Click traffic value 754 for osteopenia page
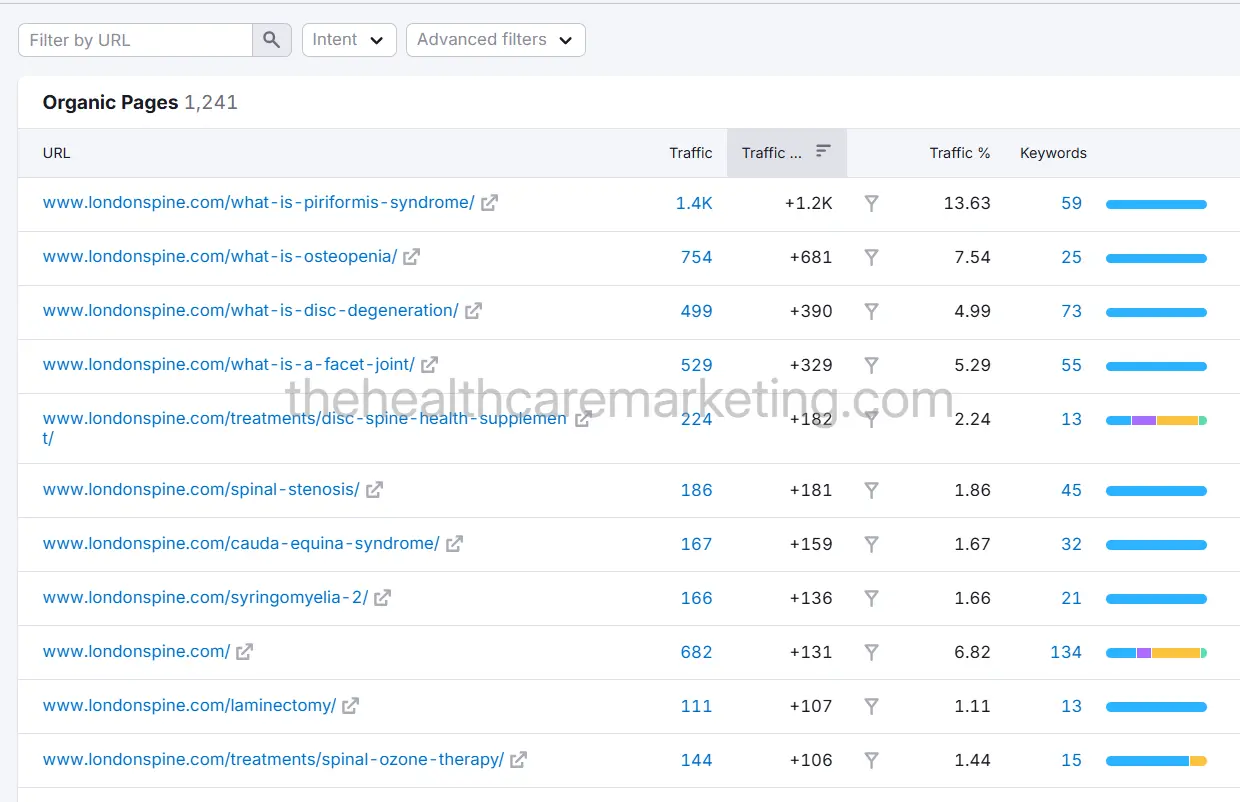The width and height of the screenshot is (1240, 802). click(x=696, y=257)
